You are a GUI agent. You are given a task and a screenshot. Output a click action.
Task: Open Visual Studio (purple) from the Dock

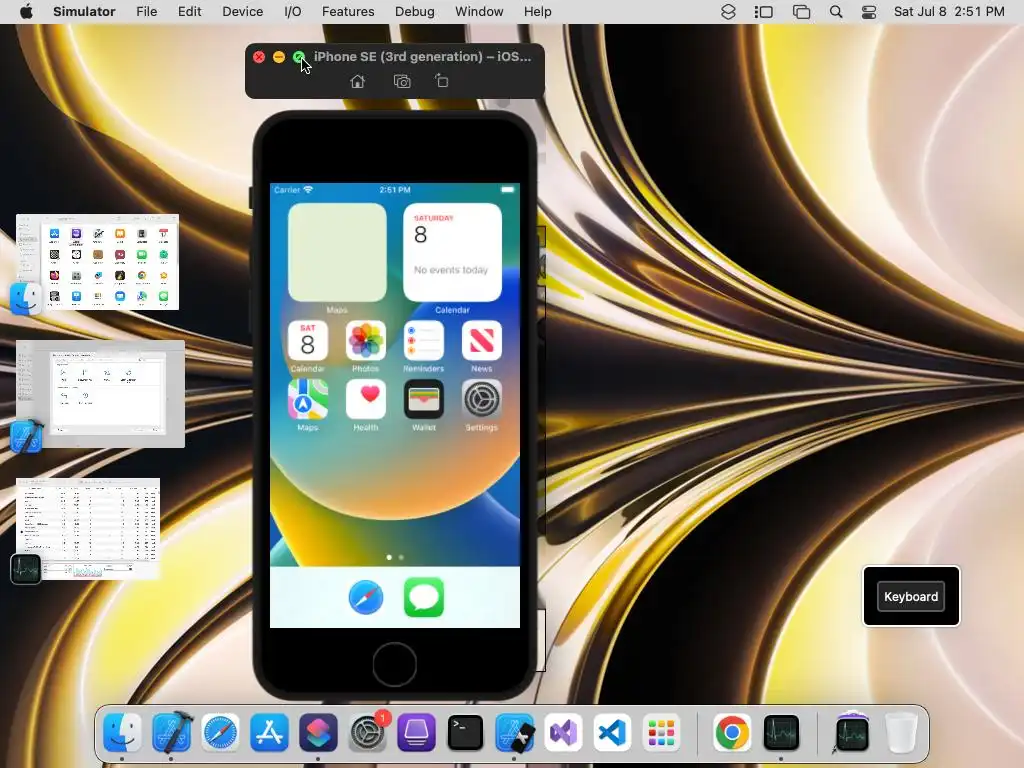564,733
